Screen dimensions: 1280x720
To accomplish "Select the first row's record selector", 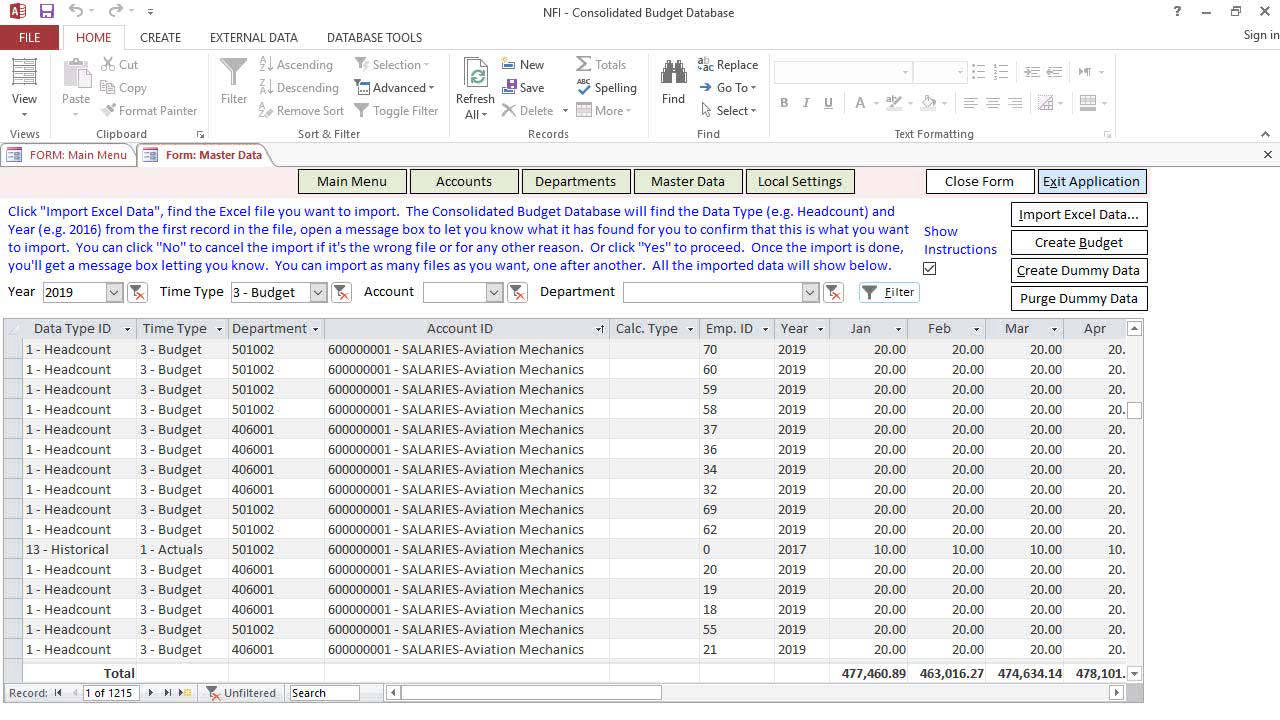I will click(x=13, y=350).
